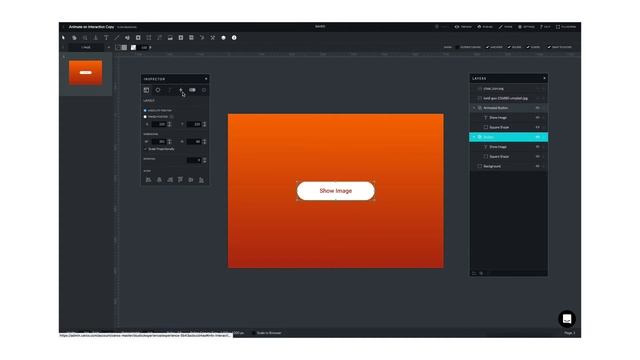This screenshot has width=640, height=360.
Task: Select the orange page thumbnail
Action: coord(85,73)
